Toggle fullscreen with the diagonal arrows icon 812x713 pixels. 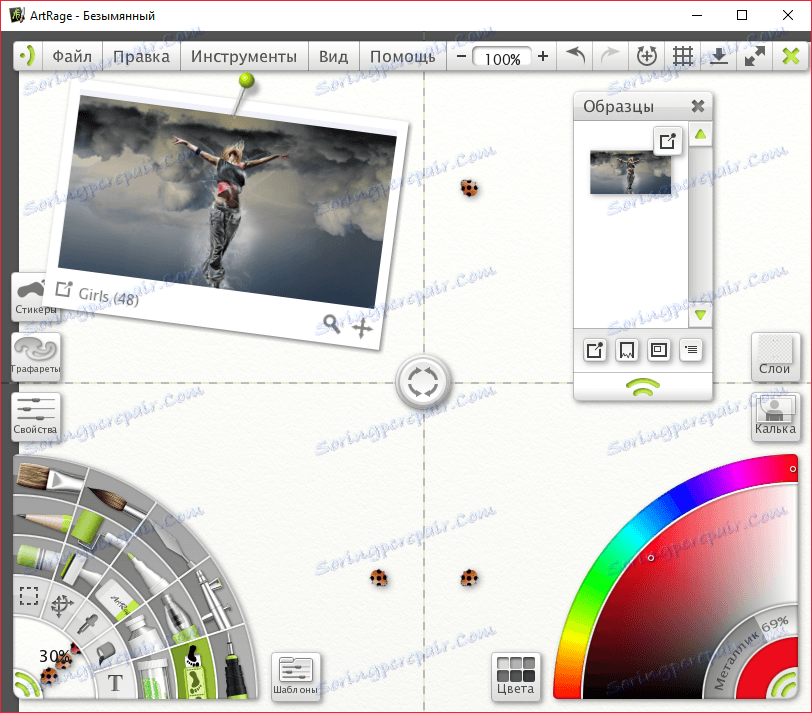pyautogui.click(x=753, y=56)
